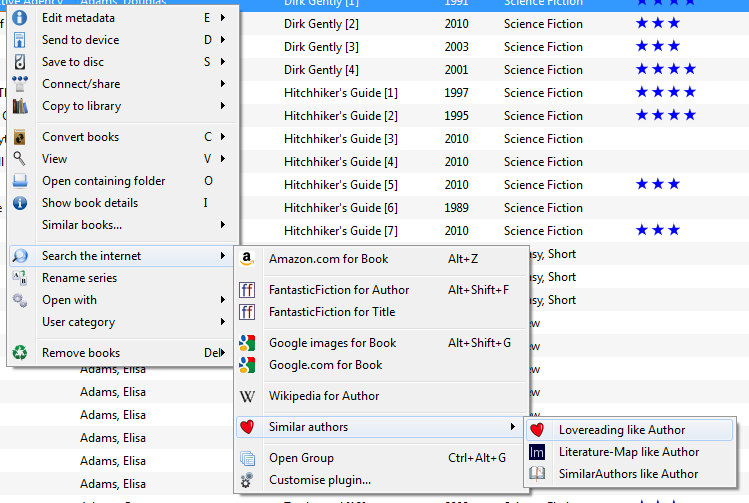749x503 pixels.
Task: Click the Customise plugin gear icon
Action: [x=247, y=480]
